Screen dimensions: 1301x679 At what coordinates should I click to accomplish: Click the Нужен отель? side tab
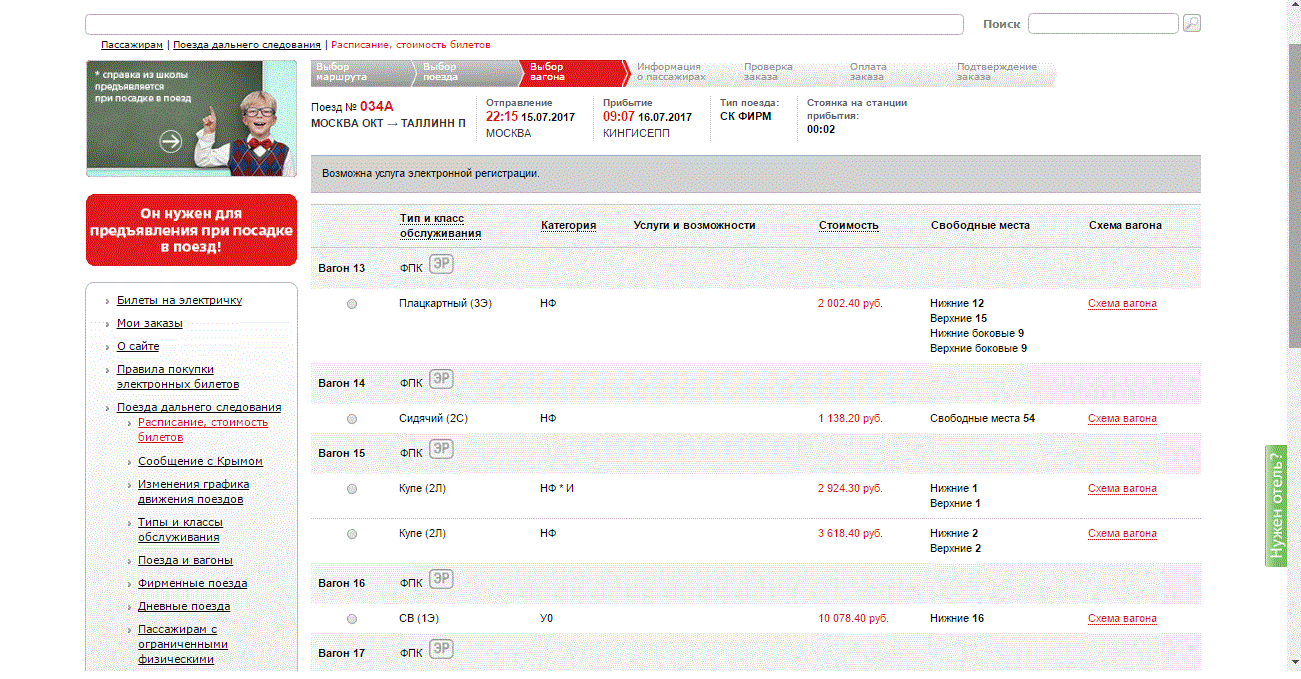(x=1276, y=505)
